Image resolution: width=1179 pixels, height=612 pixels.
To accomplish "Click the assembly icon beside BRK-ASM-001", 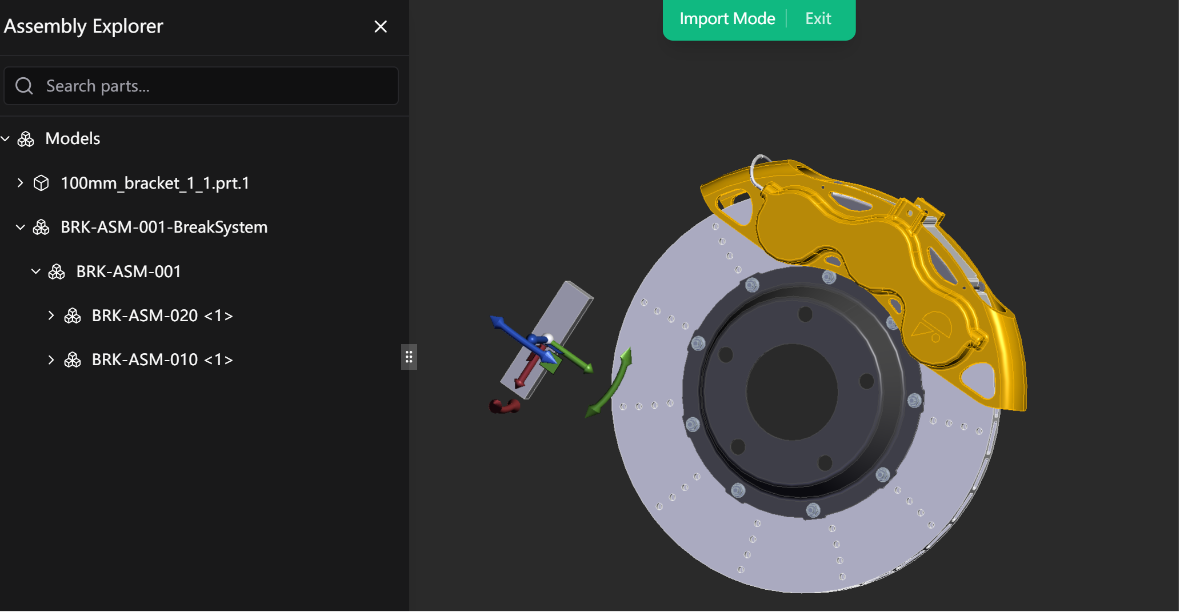I will pos(57,271).
